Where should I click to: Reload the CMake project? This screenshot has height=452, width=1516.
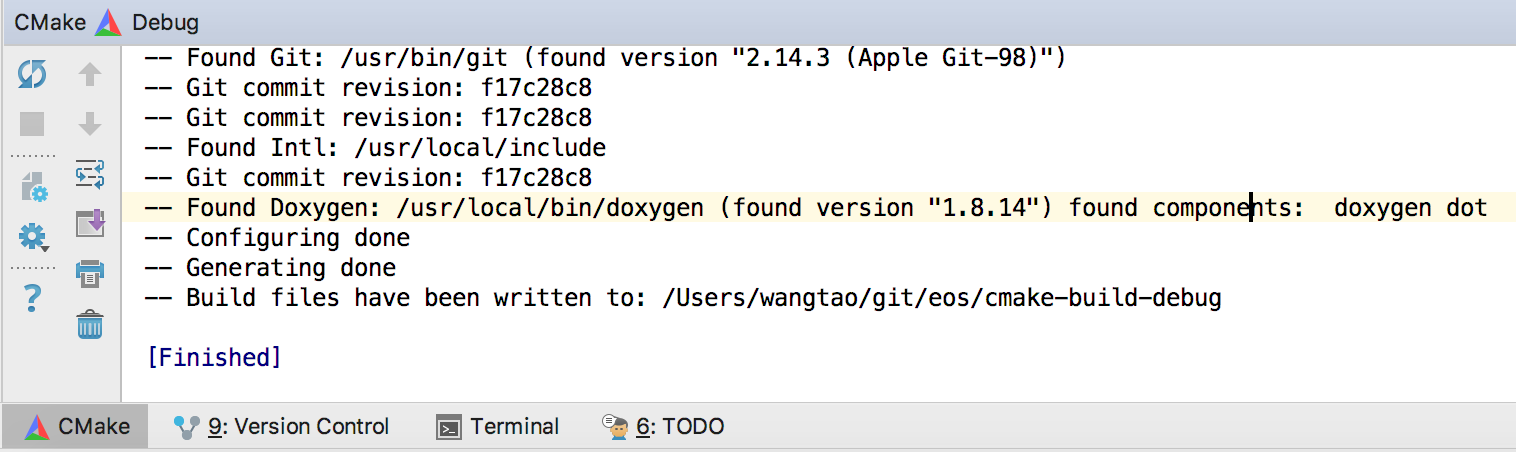(32, 74)
